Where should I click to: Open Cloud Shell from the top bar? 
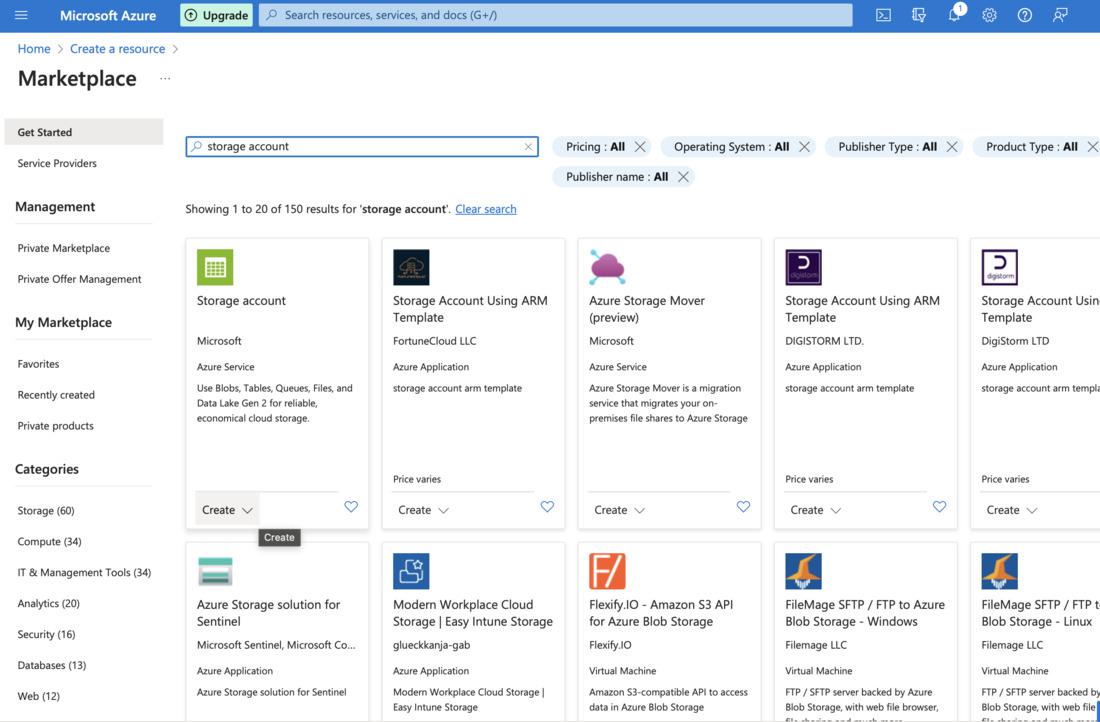point(883,15)
